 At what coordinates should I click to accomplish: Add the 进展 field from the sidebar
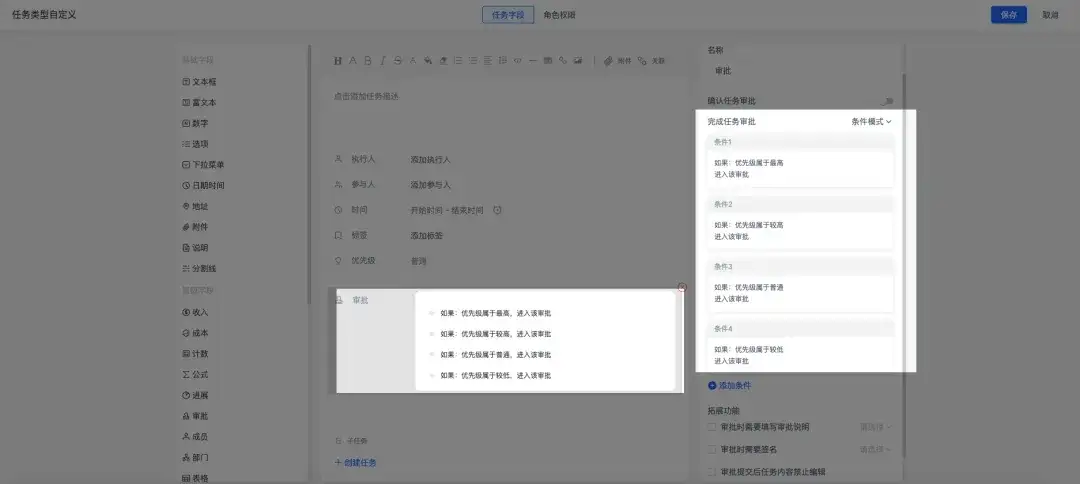tap(195, 395)
